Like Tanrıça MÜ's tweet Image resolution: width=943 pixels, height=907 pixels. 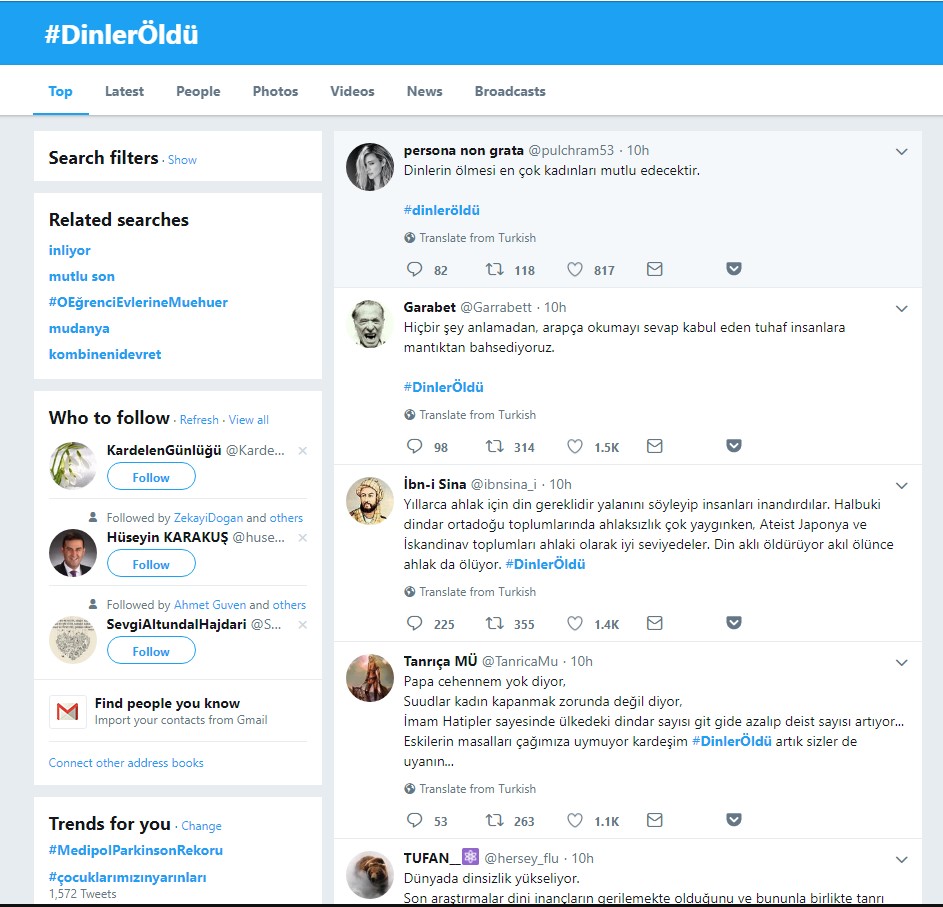(575, 820)
